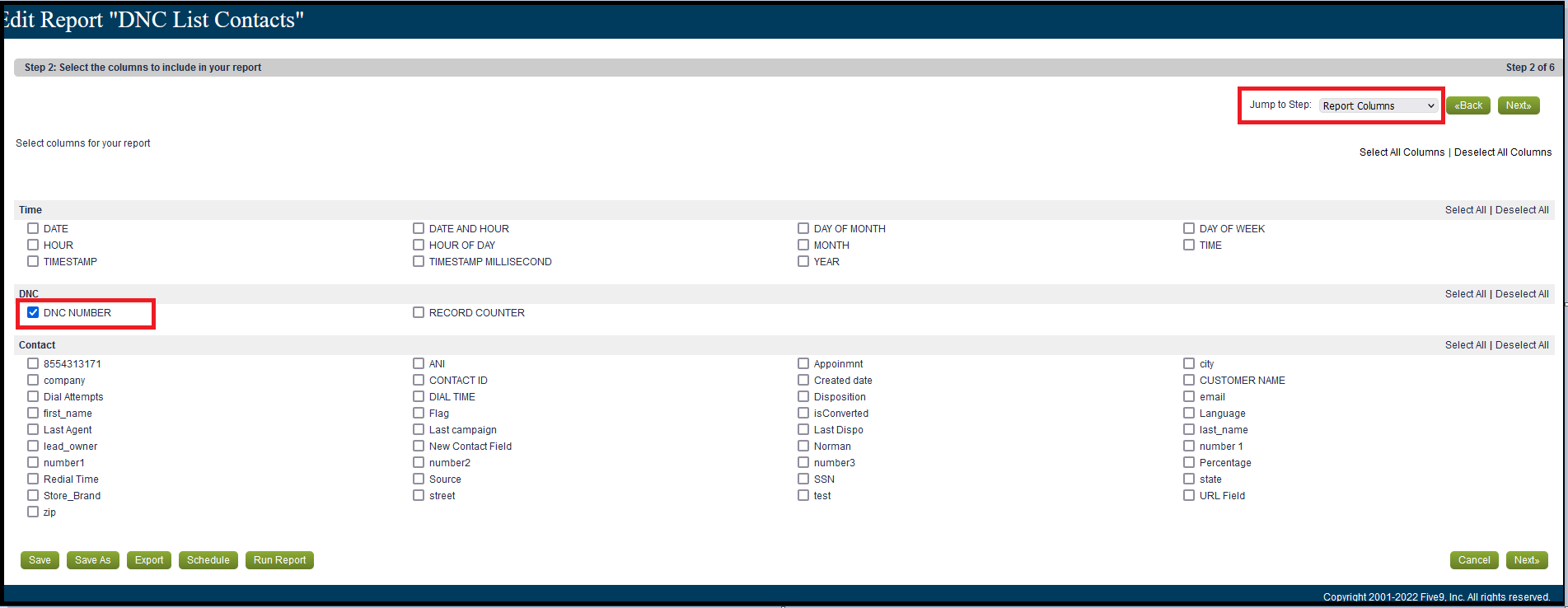
Task: Click the Run Report button
Action: pos(279,560)
